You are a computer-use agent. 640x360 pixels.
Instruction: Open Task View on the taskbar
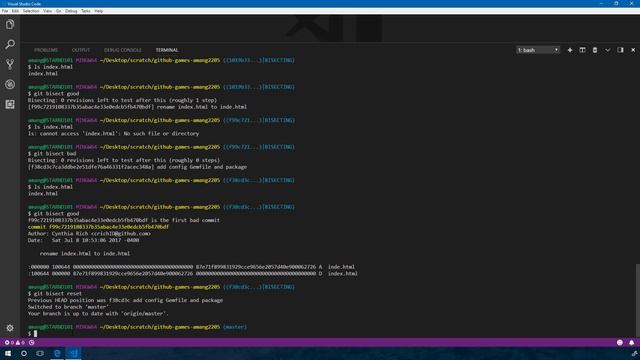(40, 353)
